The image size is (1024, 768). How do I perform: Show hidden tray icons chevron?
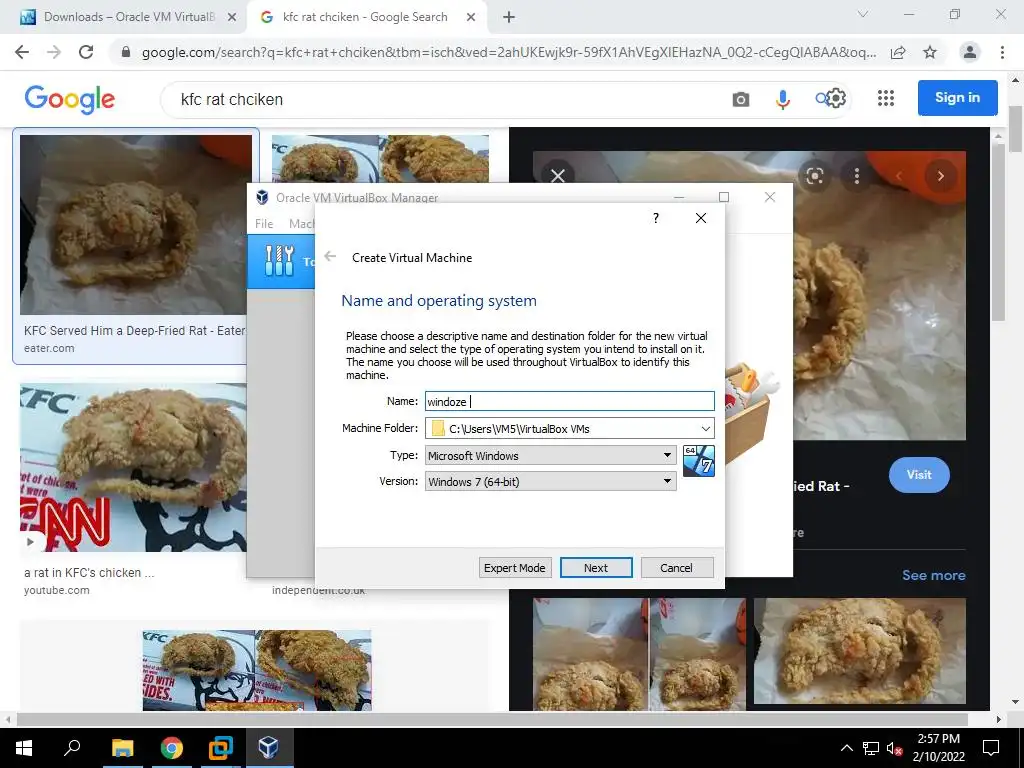pyautogui.click(x=846, y=748)
